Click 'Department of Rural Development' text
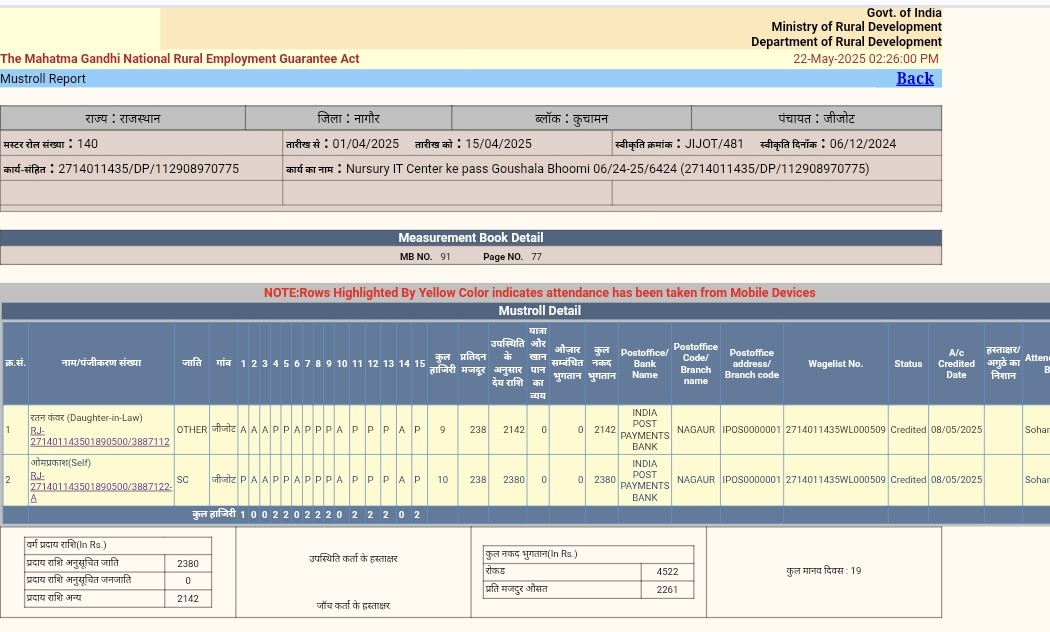 point(846,42)
